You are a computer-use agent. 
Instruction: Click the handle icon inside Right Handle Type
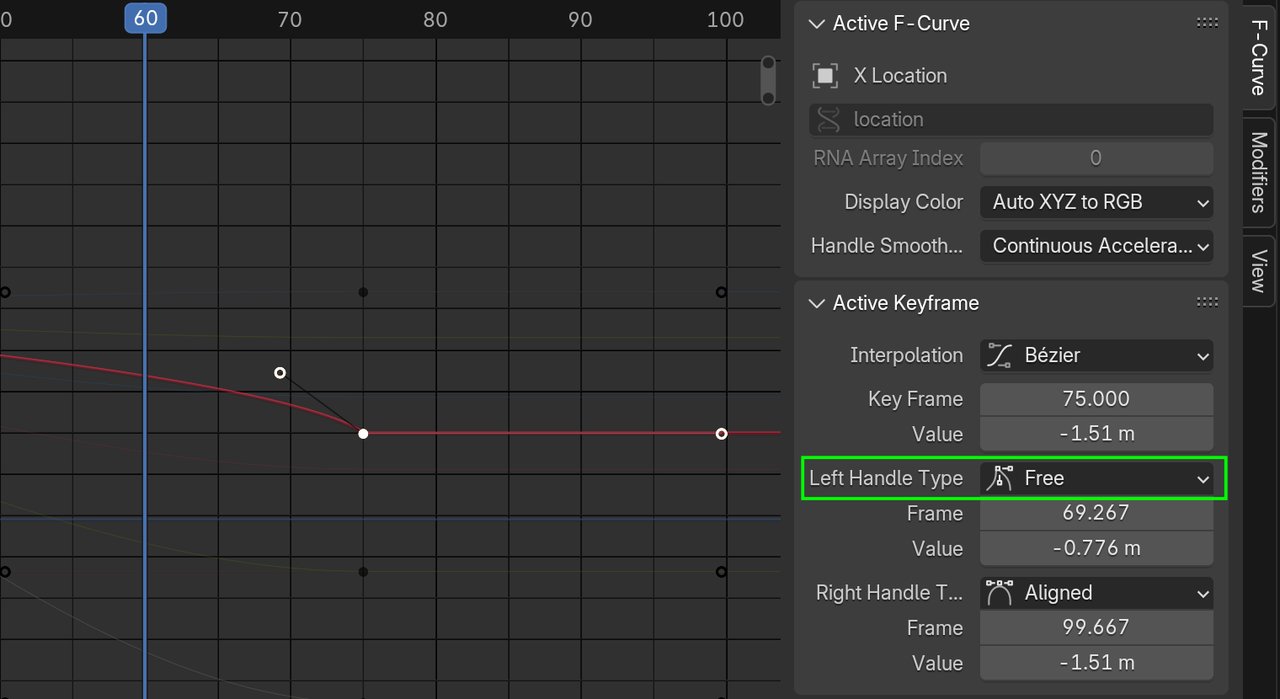999,592
